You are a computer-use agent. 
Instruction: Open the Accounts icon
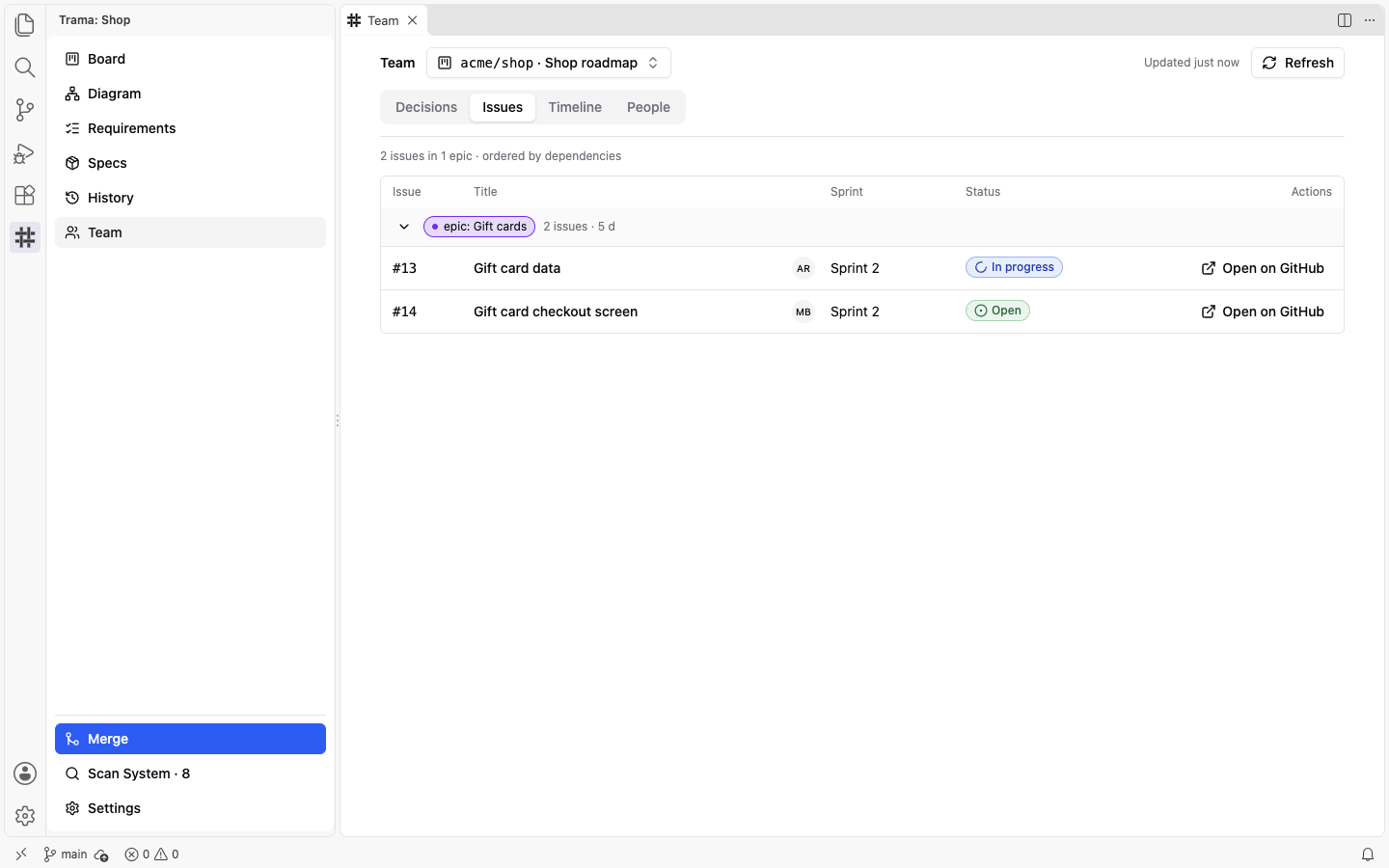tap(25, 773)
